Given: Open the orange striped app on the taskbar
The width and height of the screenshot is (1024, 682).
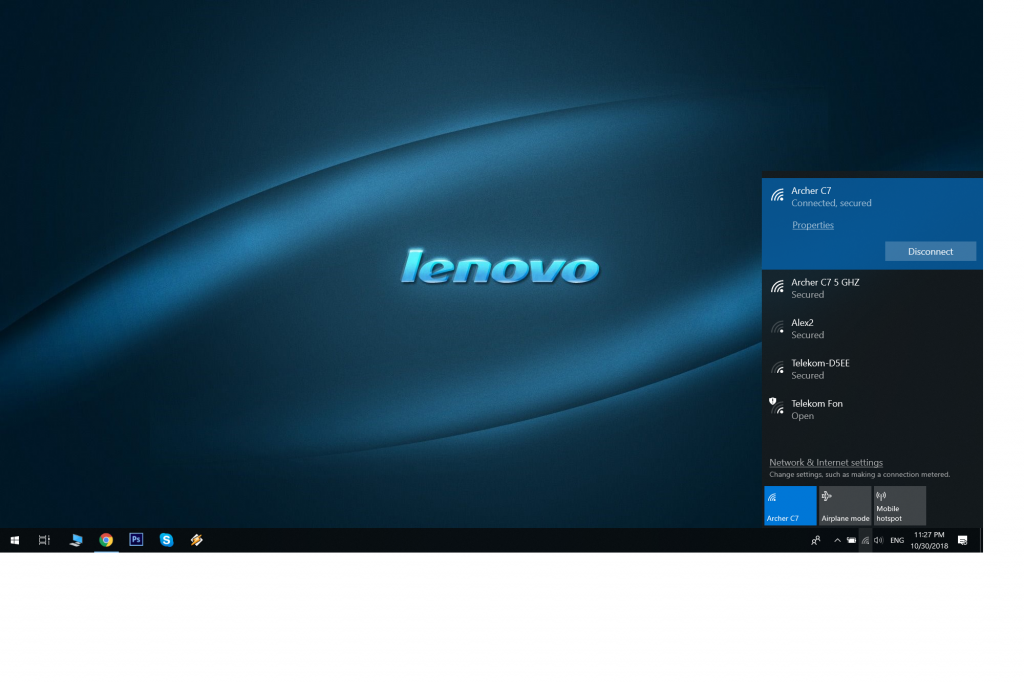Looking at the screenshot, I should (197, 540).
